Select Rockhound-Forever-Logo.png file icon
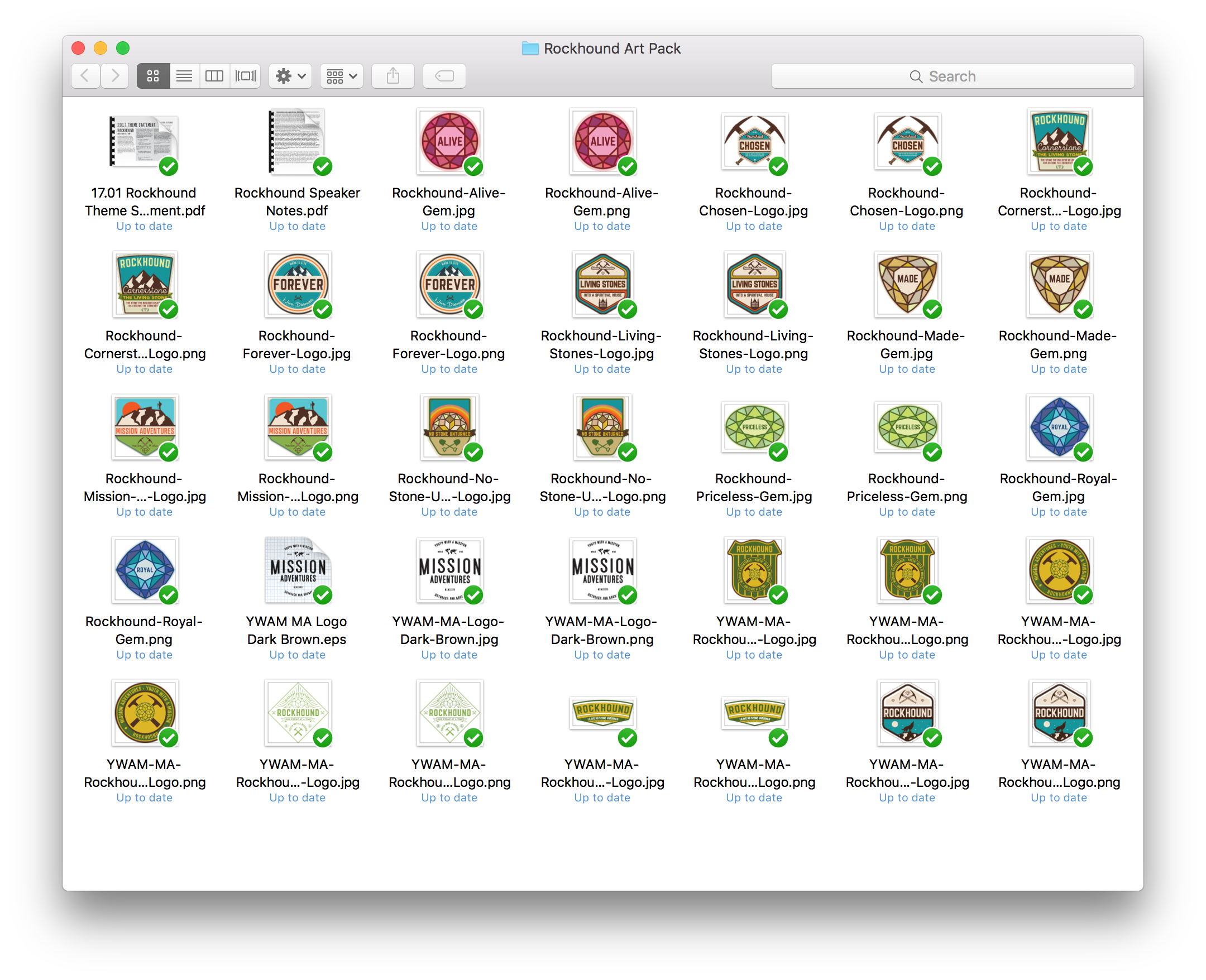The image size is (1206, 980). tap(449, 284)
